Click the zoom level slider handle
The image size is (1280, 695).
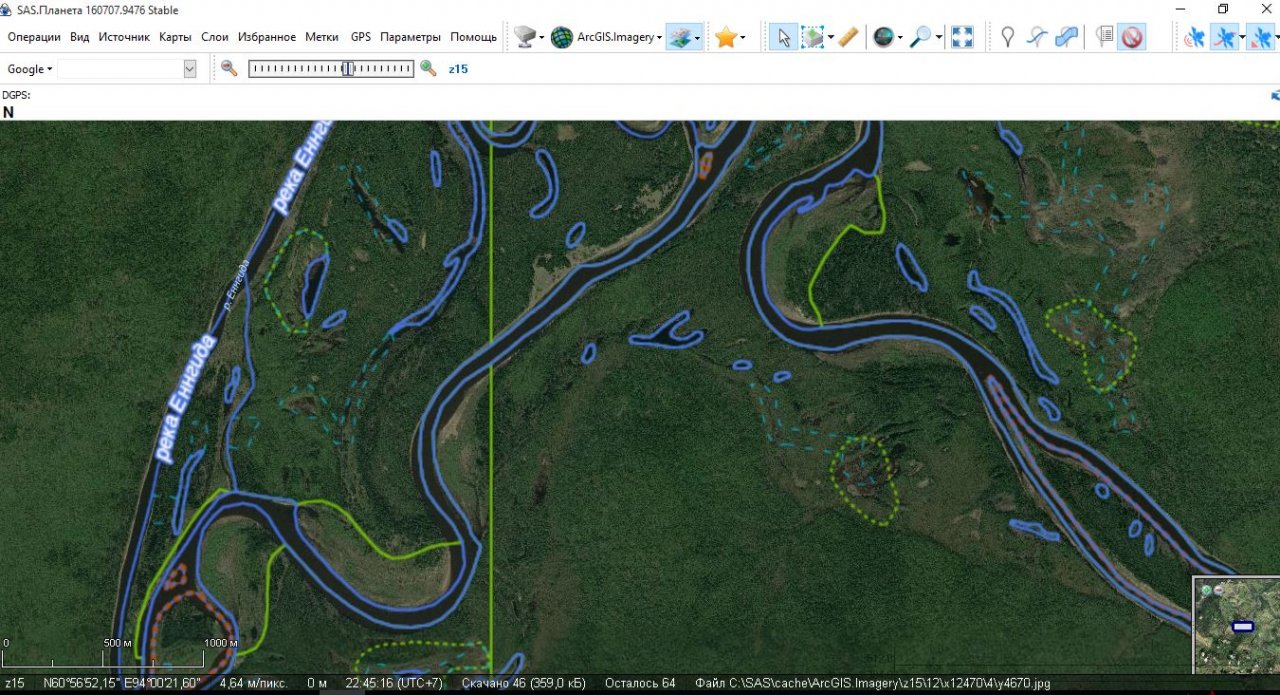pyautogui.click(x=347, y=68)
